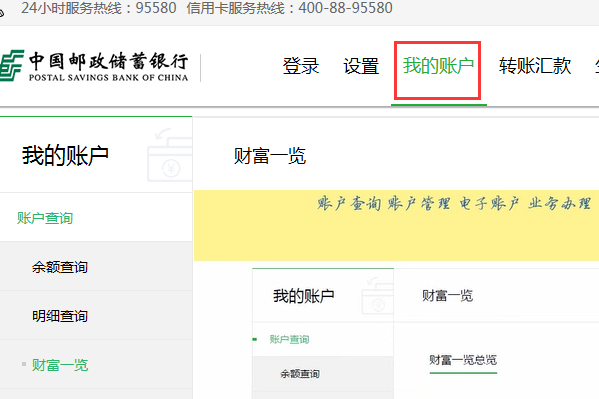
Task: Click the 24小时服务热线:95580 text
Action: 99,8
